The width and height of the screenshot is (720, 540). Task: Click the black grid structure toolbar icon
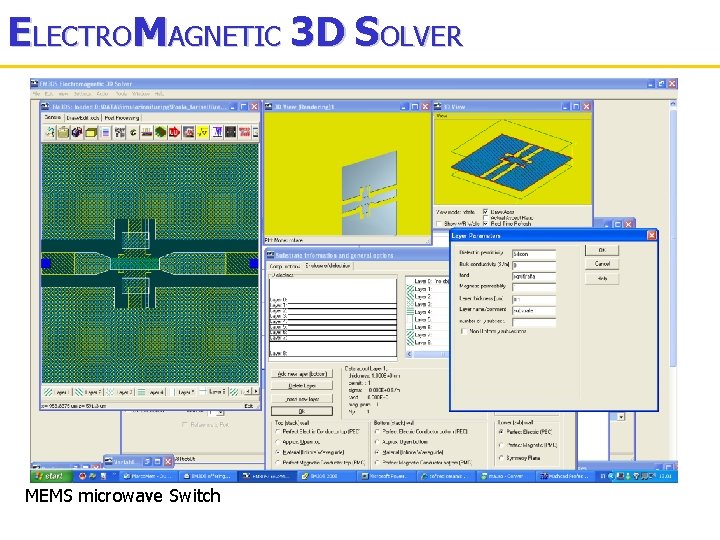[x=119, y=133]
